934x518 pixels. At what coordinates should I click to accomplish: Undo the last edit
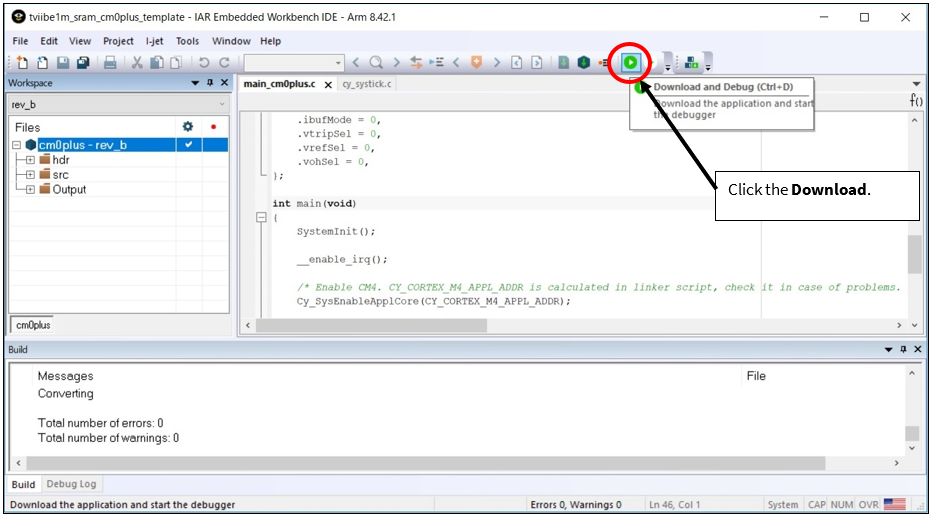pos(204,63)
